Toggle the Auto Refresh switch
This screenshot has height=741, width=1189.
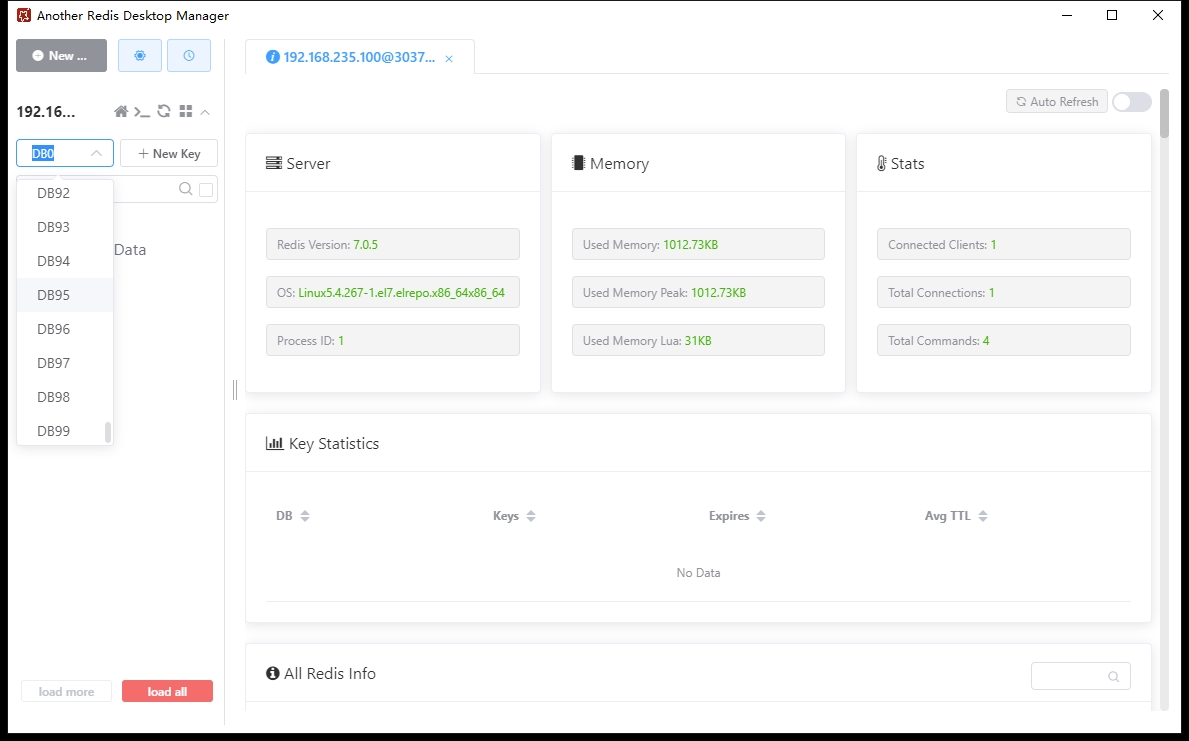click(1132, 102)
